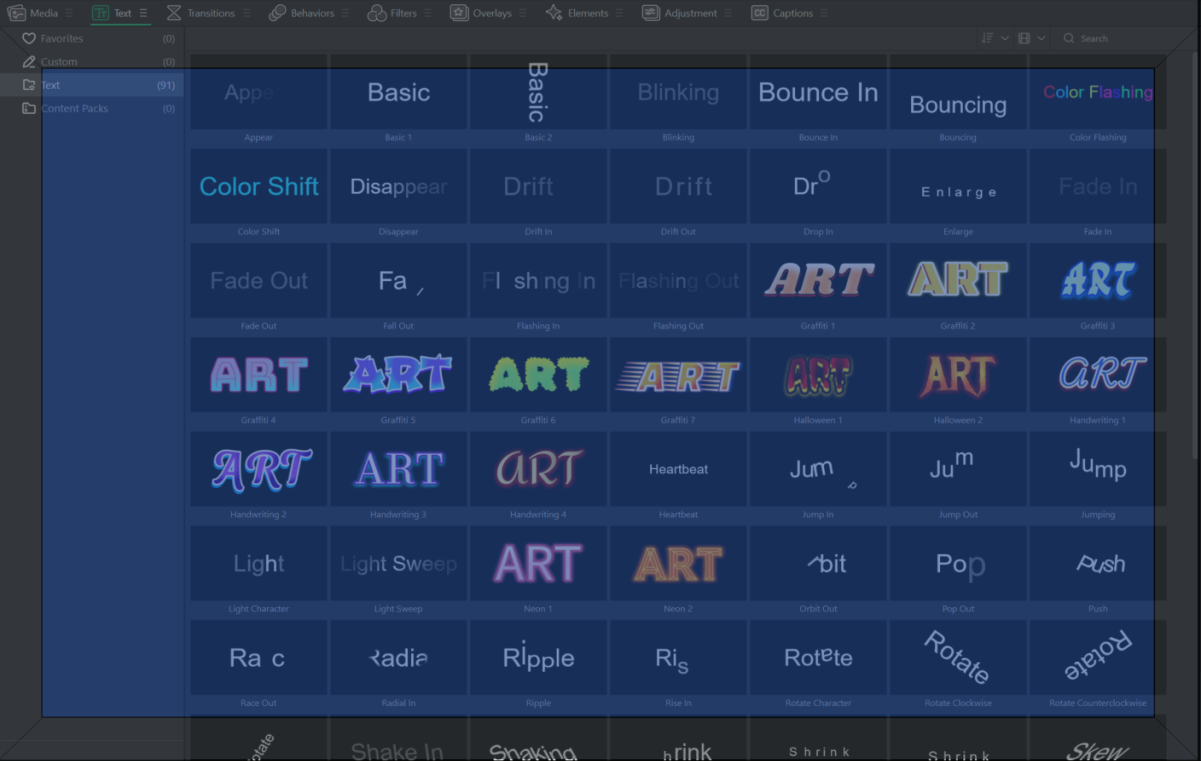Viewport: 1201px width, 761px height.
Task: Select the Filters icon
Action: tap(377, 13)
